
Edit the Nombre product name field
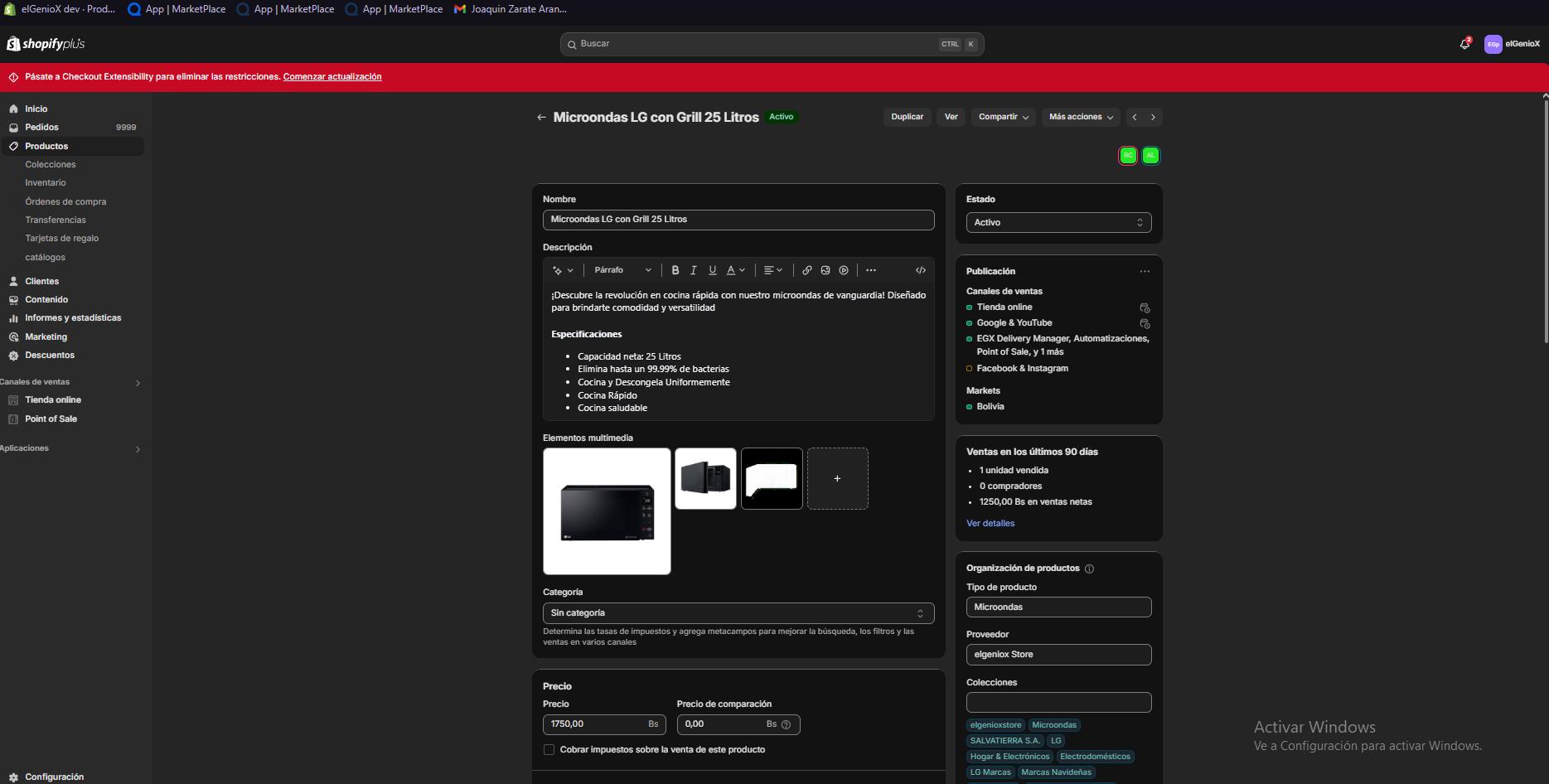pyautogui.click(x=738, y=220)
